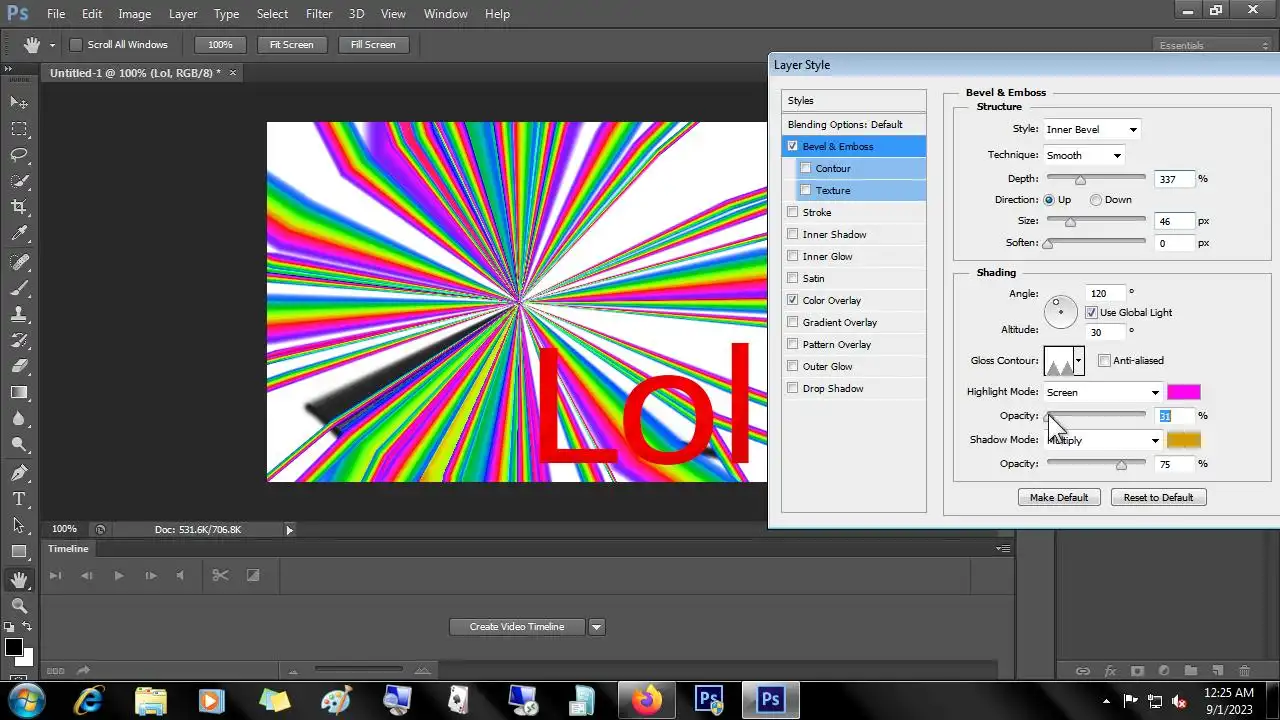This screenshot has width=1280, height=720.
Task: Select the Path Selection tool
Action: (19, 525)
